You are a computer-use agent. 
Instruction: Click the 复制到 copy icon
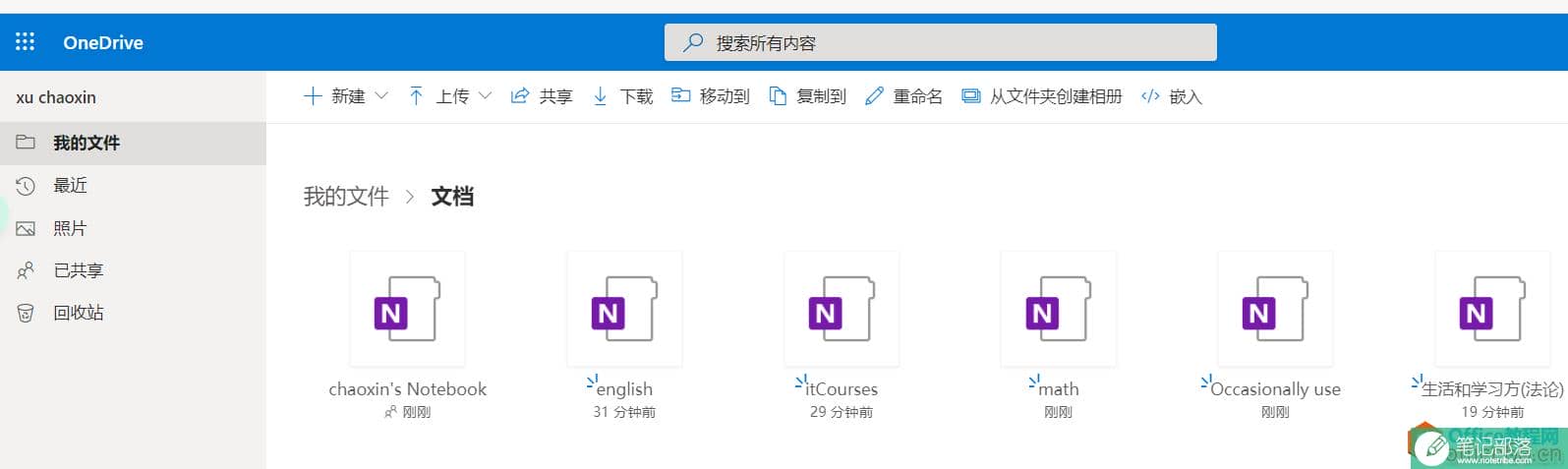coord(778,95)
